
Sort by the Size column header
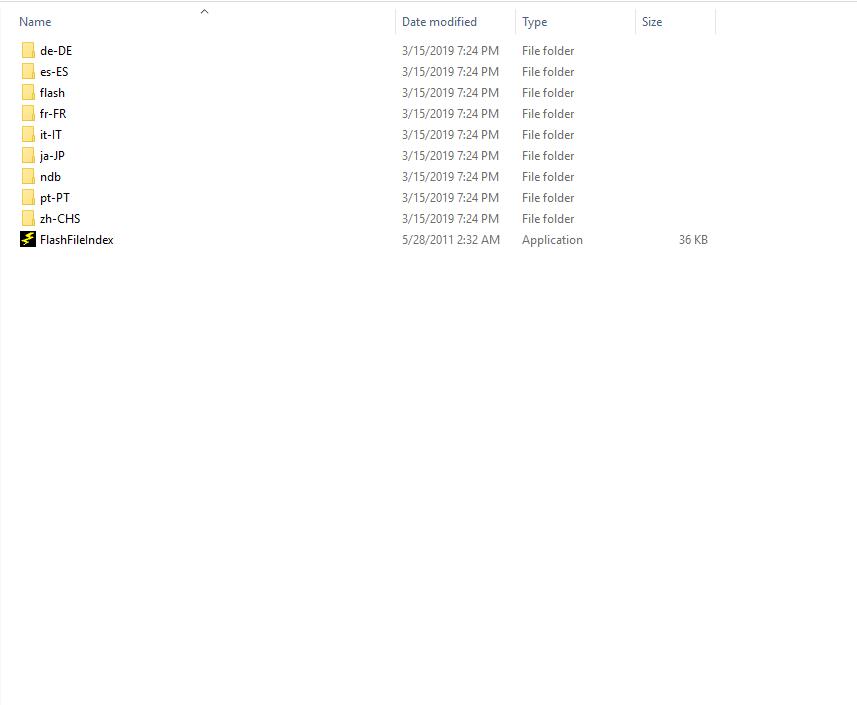[x=651, y=22]
